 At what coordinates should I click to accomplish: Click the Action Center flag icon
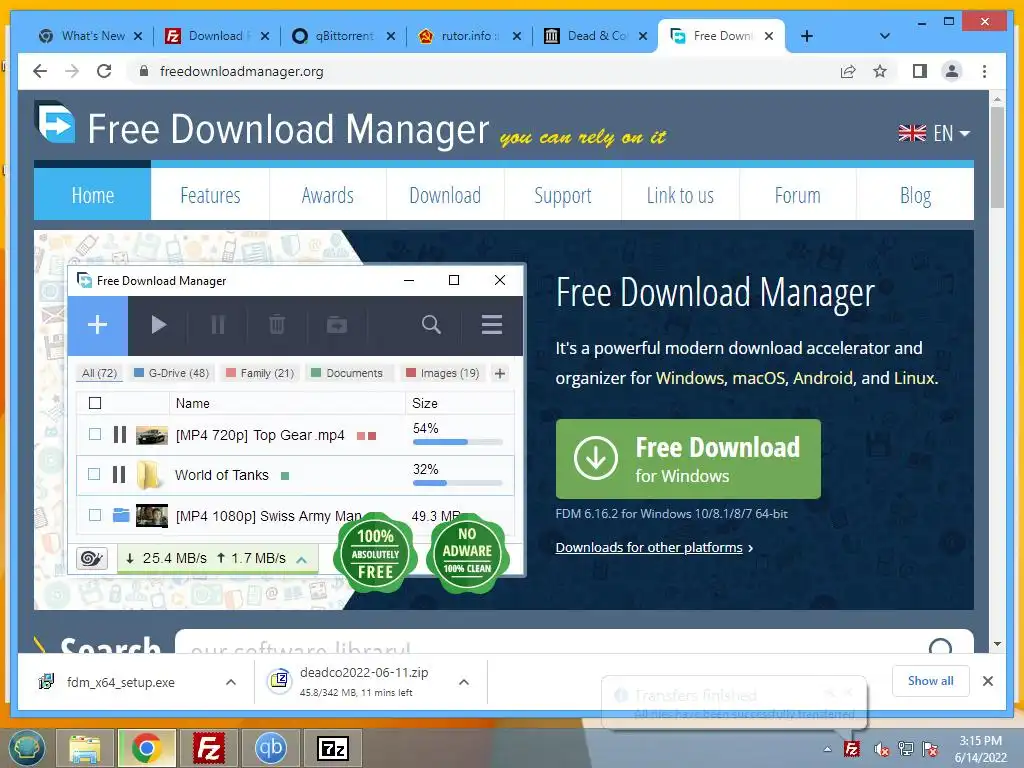[929, 749]
